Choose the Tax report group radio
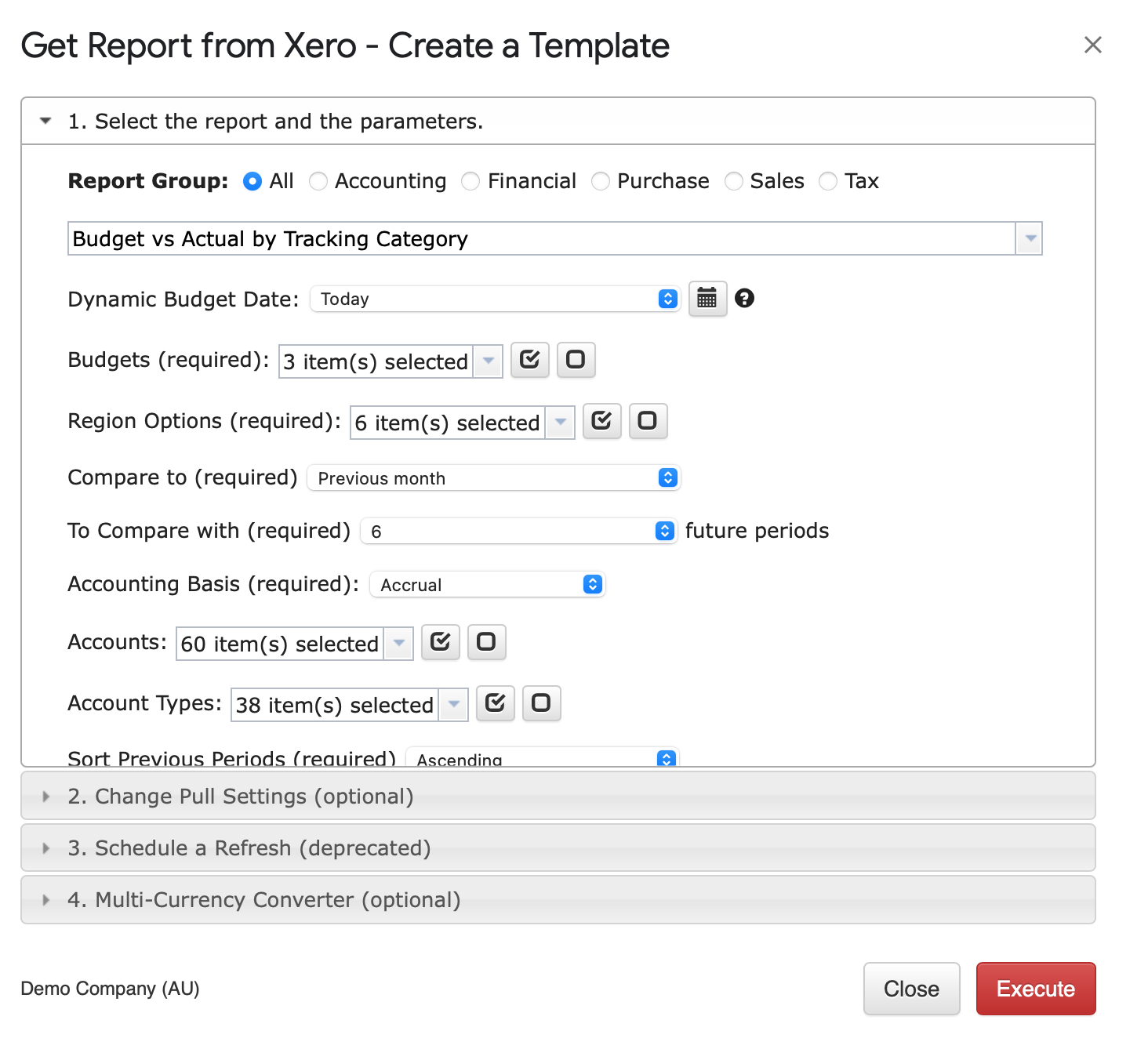The height and width of the screenshot is (1049, 1148). click(828, 181)
